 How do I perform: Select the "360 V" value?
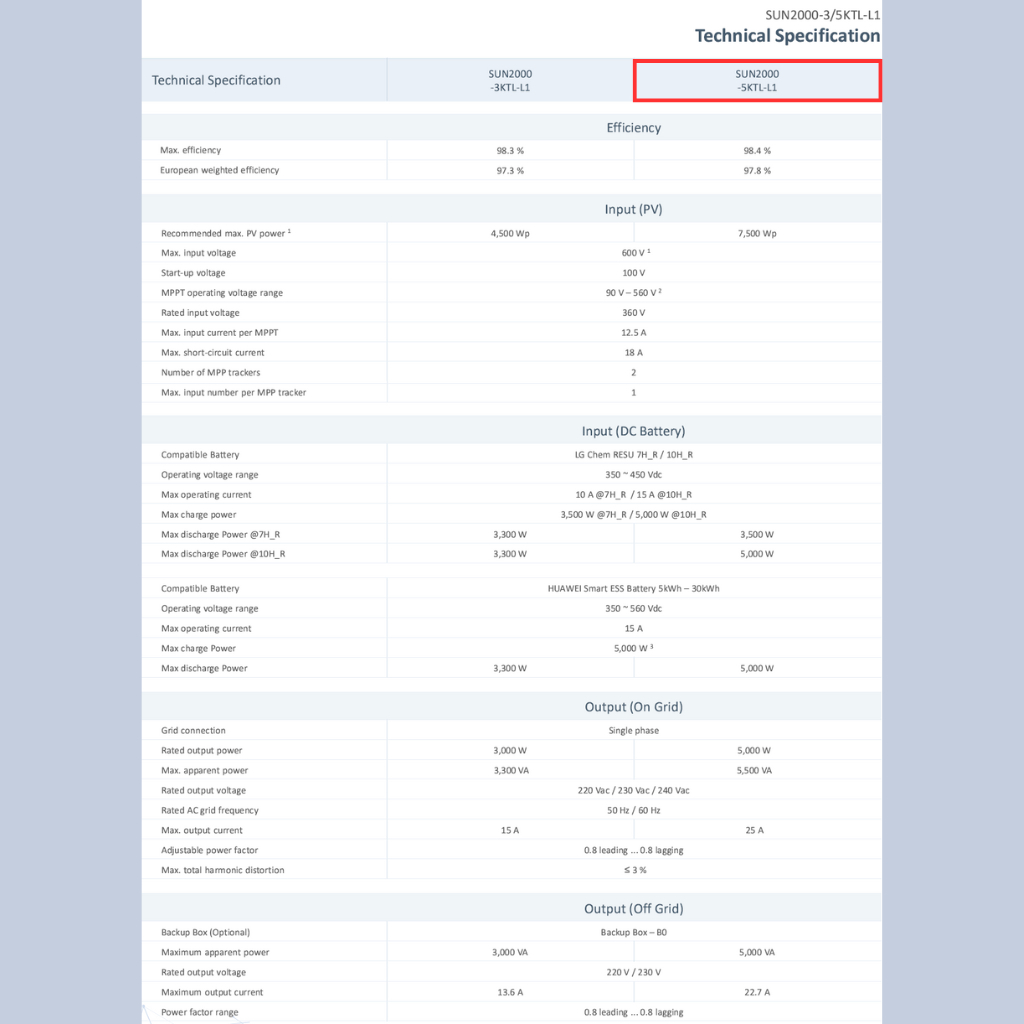point(633,313)
